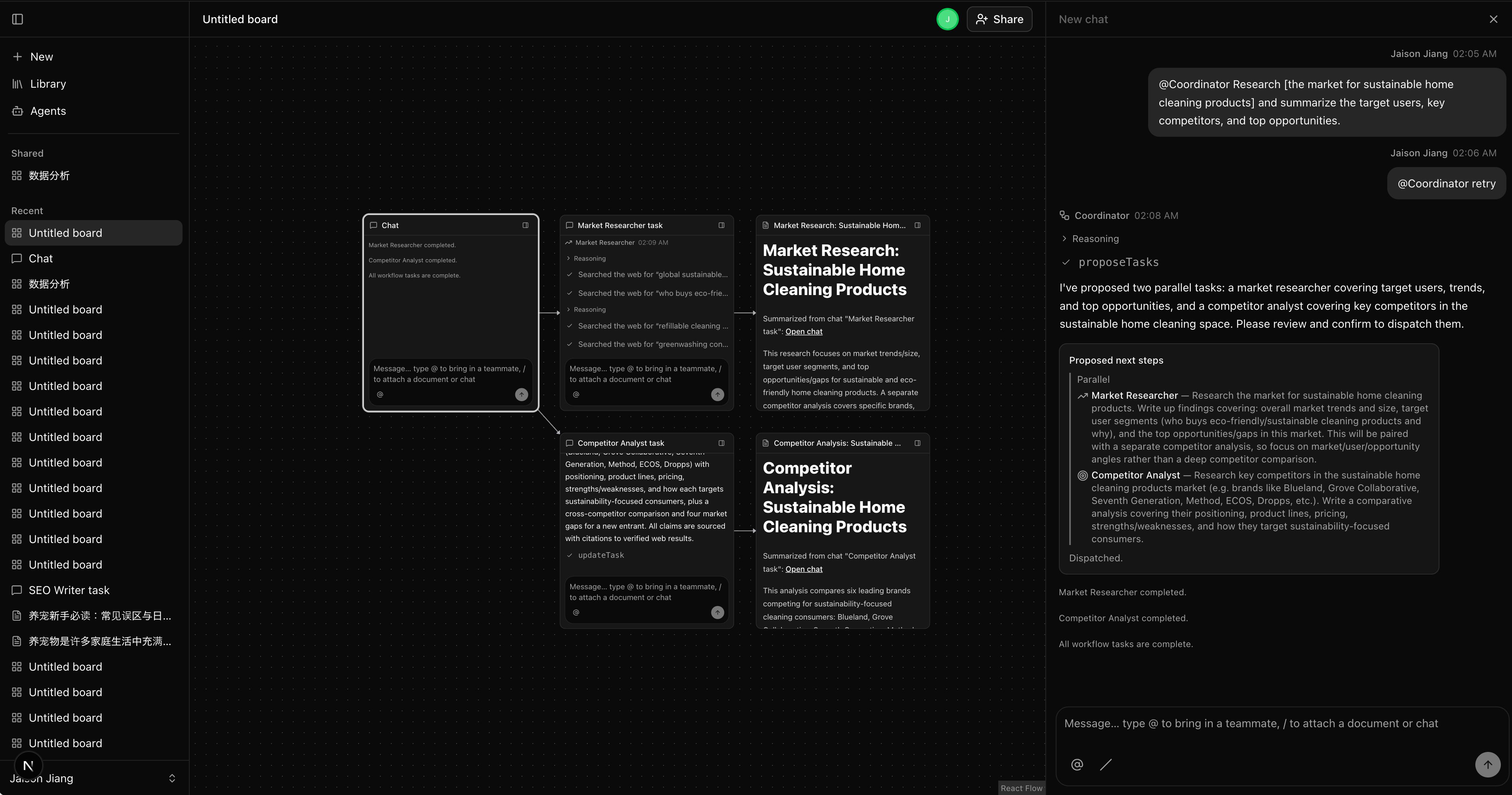Click the React Flow attribution link
This screenshot has height=795, width=1512.
[1021, 789]
